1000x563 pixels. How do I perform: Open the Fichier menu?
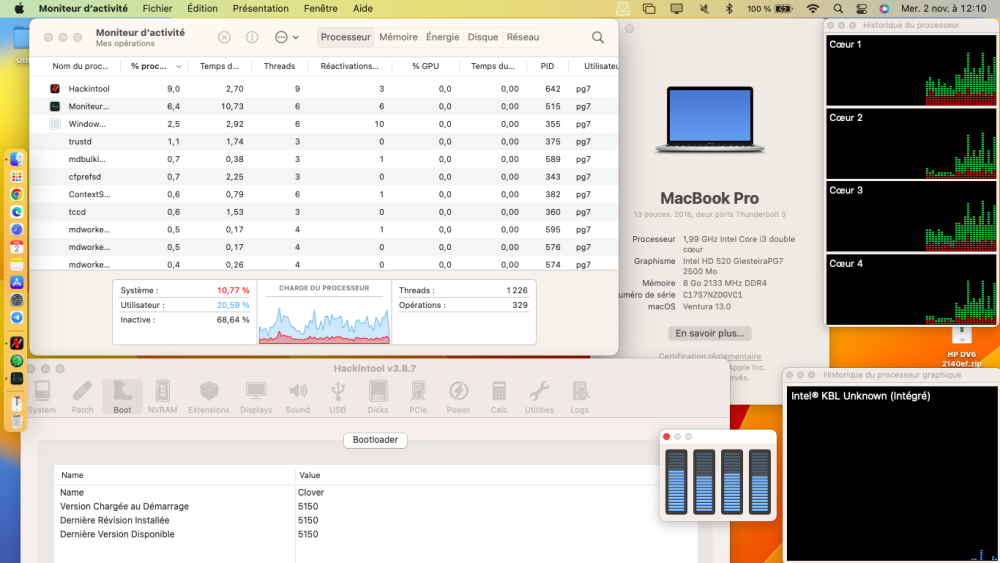tap(157, 8)
